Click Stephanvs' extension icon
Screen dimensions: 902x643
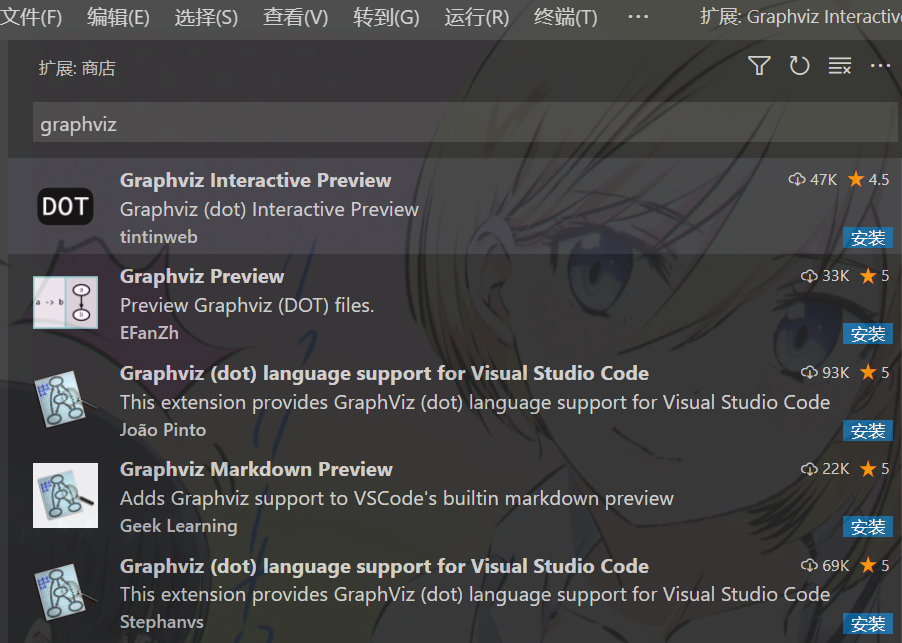[x=64, y=592]
